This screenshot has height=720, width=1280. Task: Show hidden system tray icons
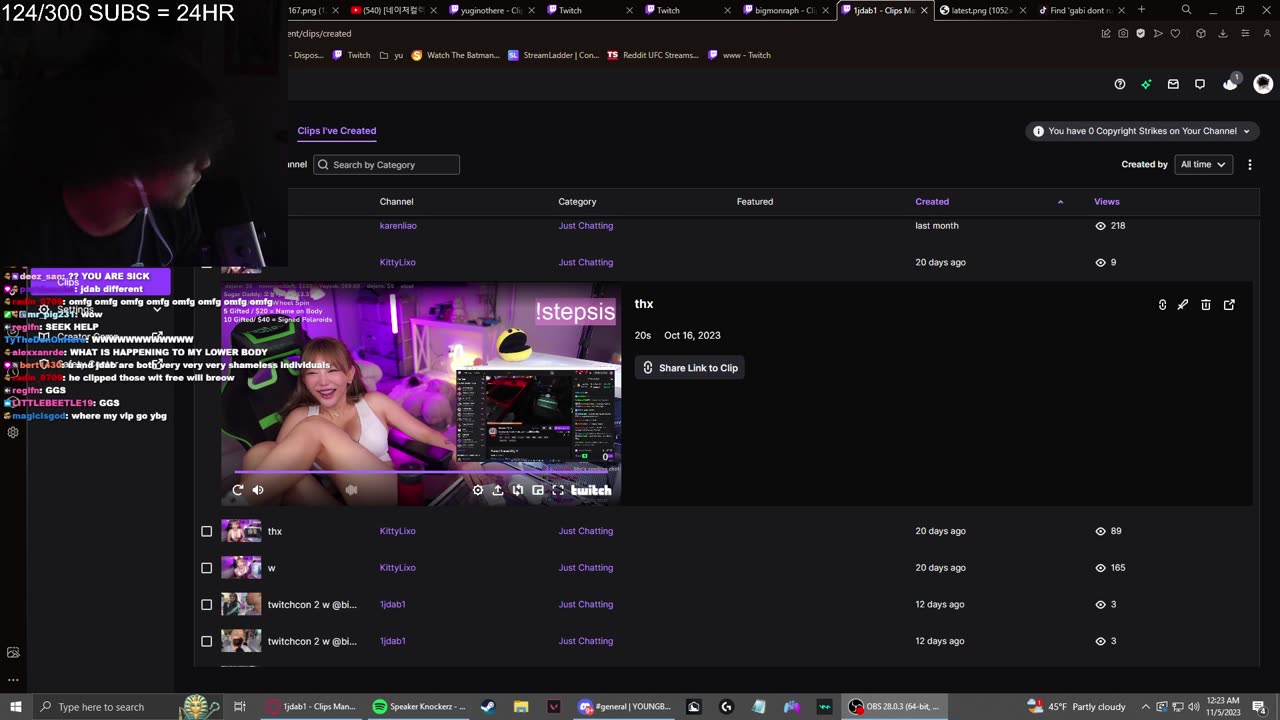click(x=1146, y=706)
